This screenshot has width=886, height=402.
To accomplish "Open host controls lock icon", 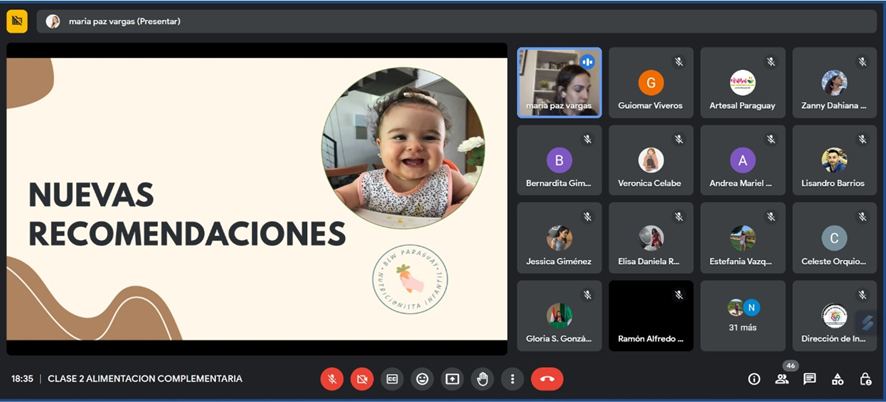I will (x=865, y=379).
